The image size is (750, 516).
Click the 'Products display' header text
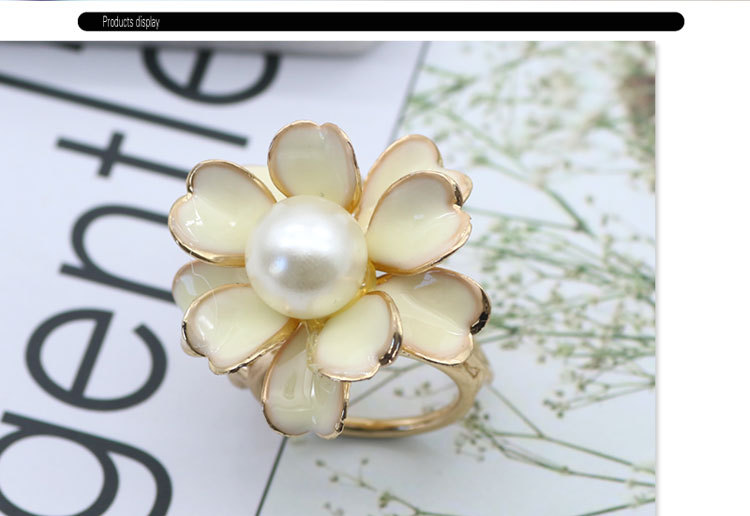click(x=131, y=22)
